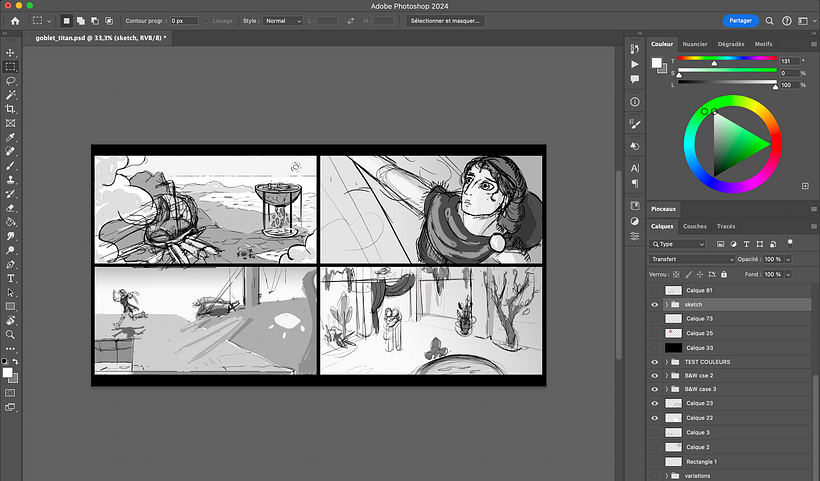The image size is (820, 481).
Task: Select the Brush tool
Action: pyautogui.click(x=10, y=165)
